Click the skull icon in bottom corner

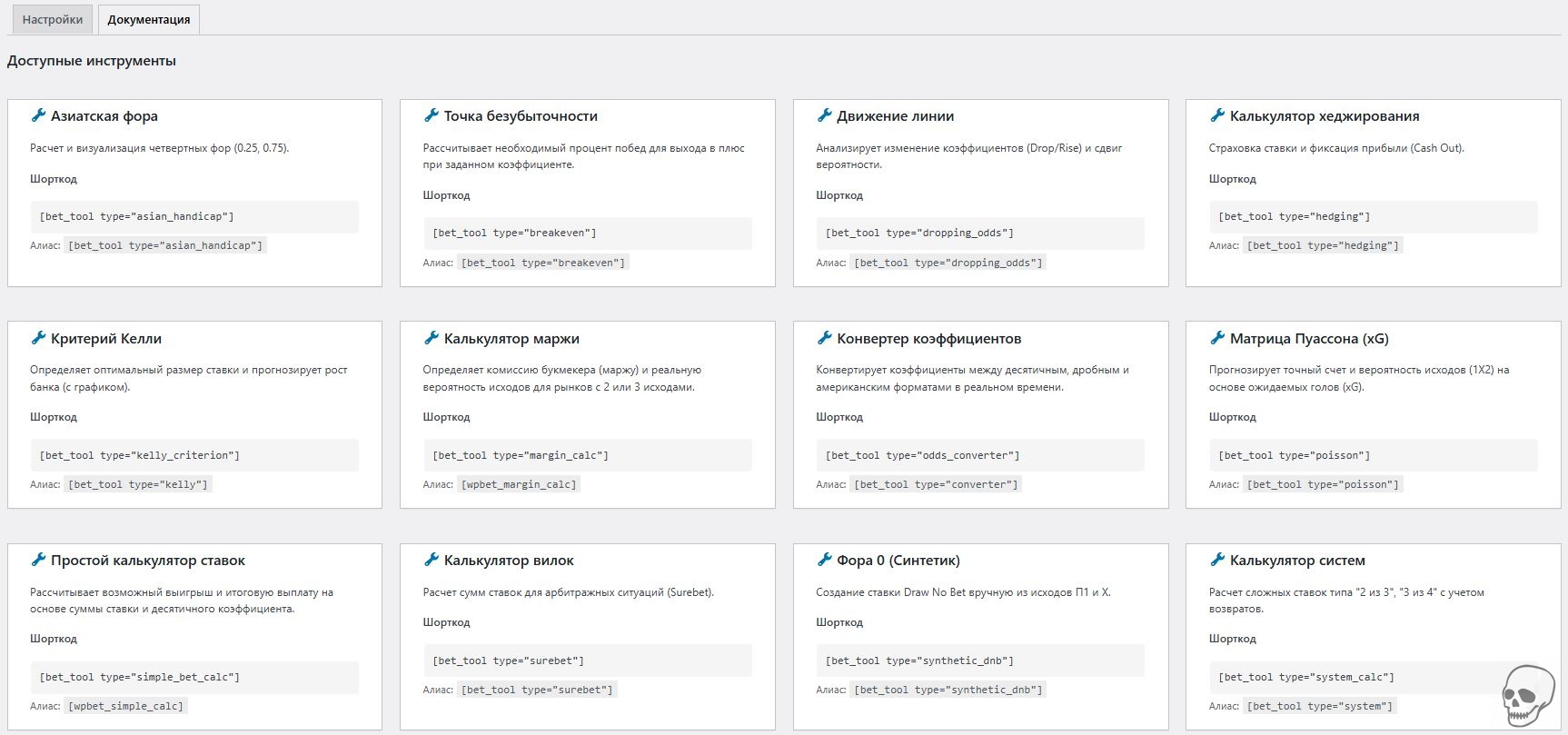coord(1528,696)
